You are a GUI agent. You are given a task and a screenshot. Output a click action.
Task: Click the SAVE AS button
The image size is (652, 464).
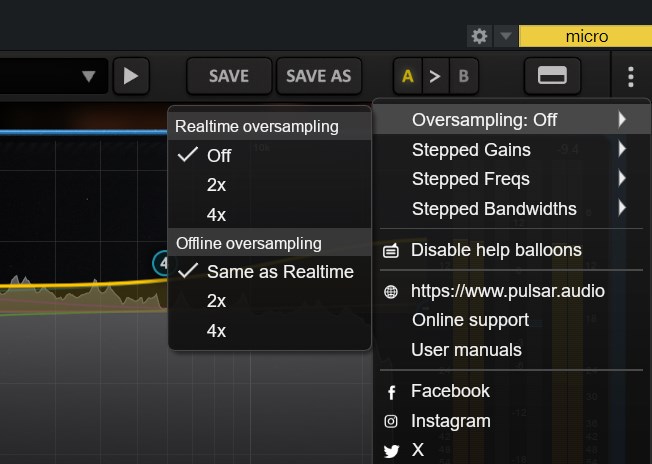(x=319, y=76)
